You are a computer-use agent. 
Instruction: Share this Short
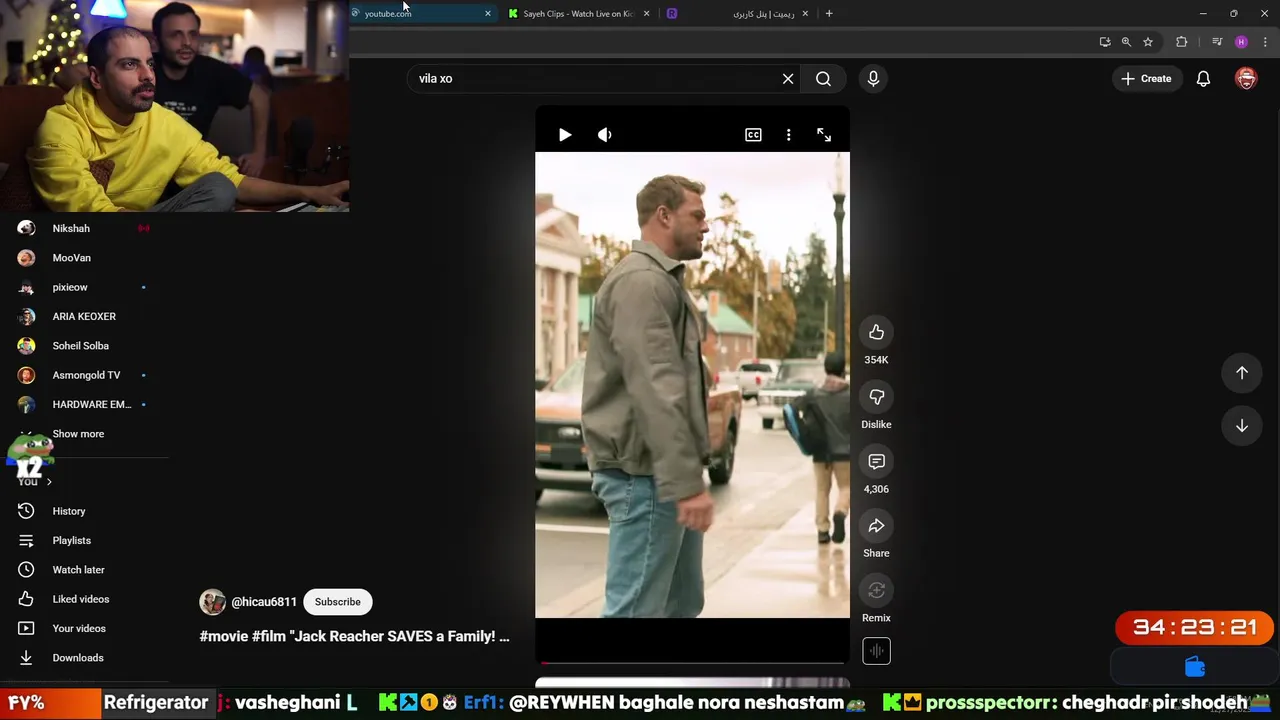click(x=876, y=526)
